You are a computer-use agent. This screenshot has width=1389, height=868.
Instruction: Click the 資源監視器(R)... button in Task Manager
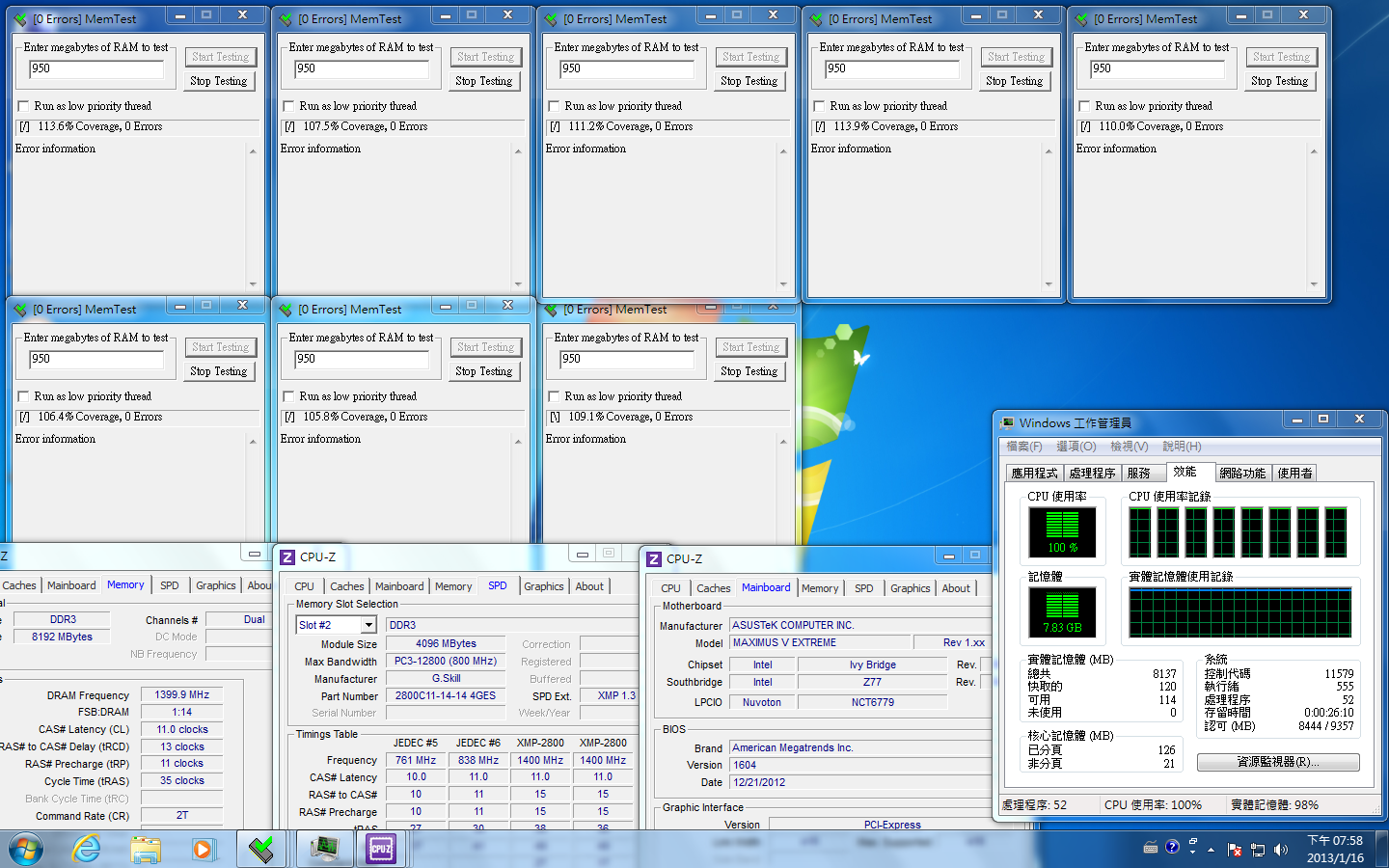pyautogui.click(x=1278, y=762)
